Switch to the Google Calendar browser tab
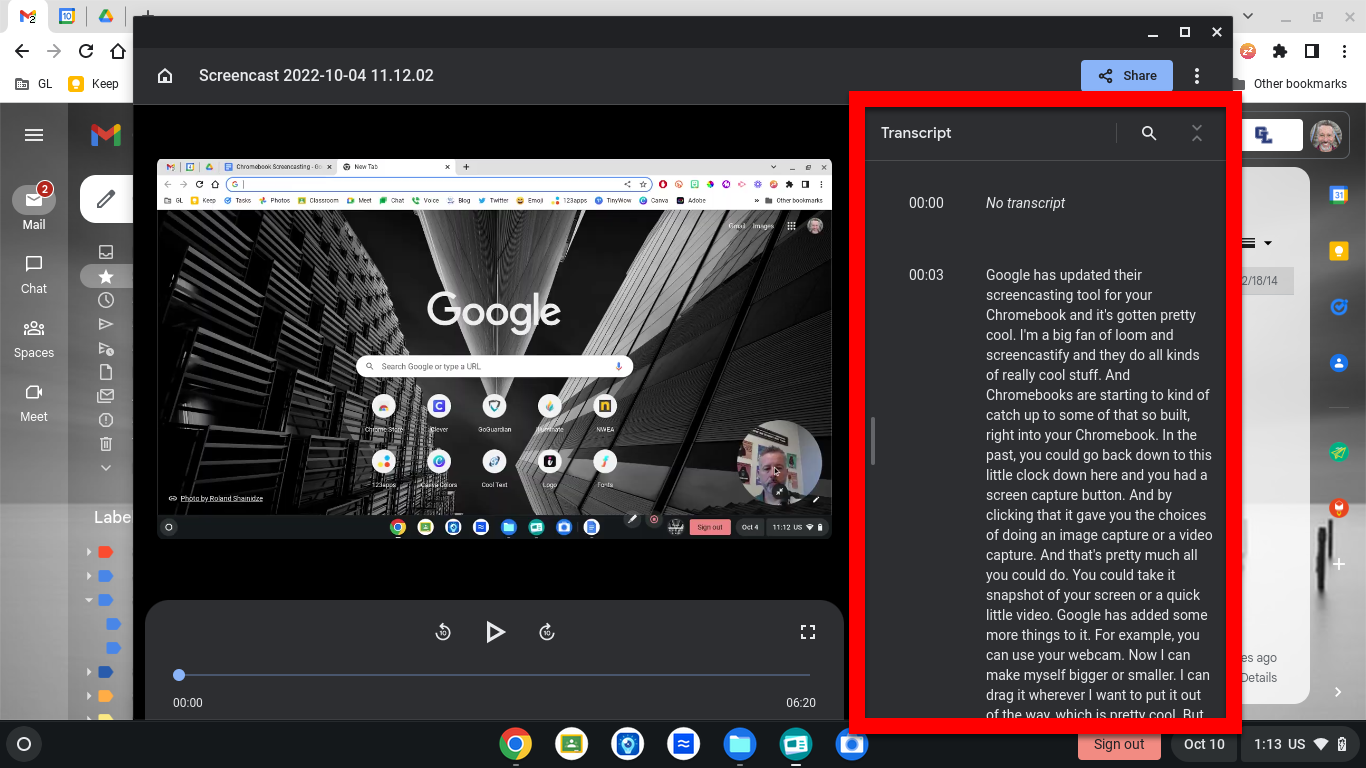The width and height of the screenshot is (1366, 768). point(67,17)
